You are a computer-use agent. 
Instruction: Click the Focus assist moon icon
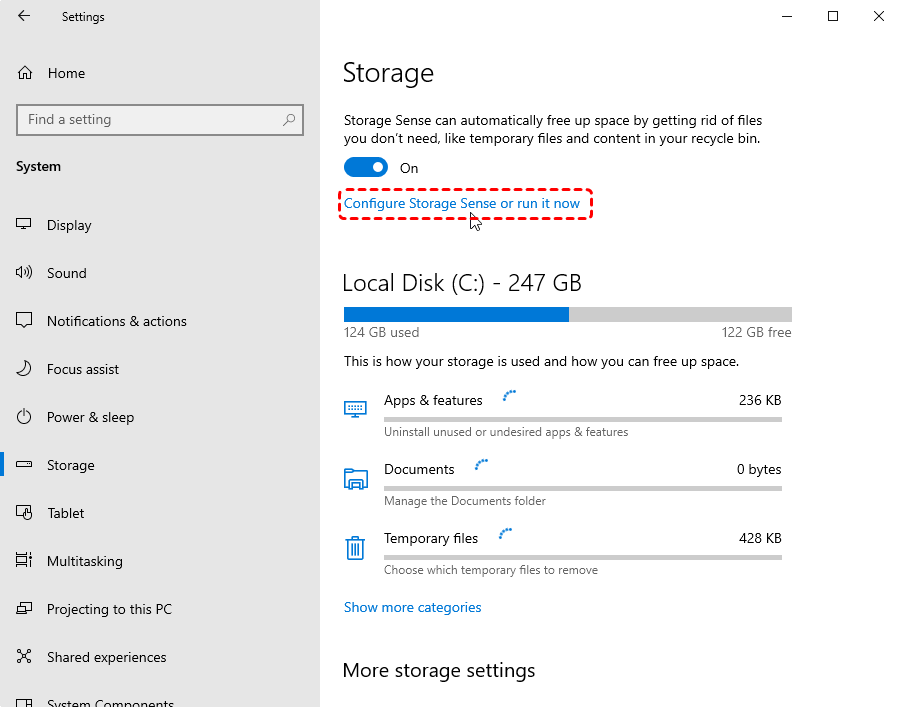coord(24,369)
